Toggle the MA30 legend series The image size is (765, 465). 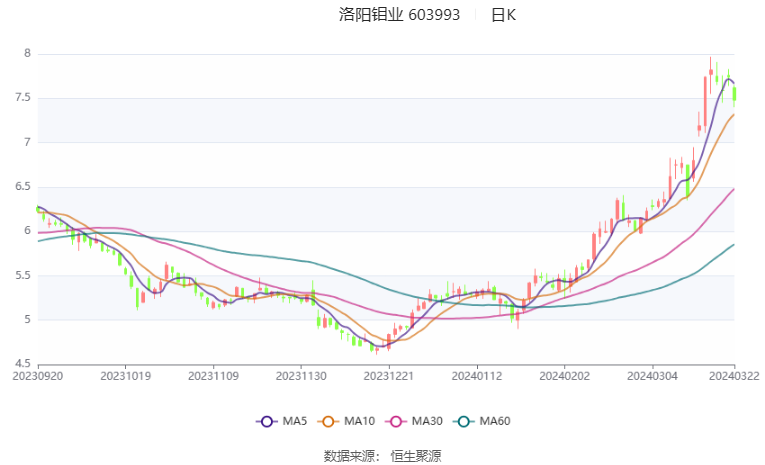click(414, 421)
